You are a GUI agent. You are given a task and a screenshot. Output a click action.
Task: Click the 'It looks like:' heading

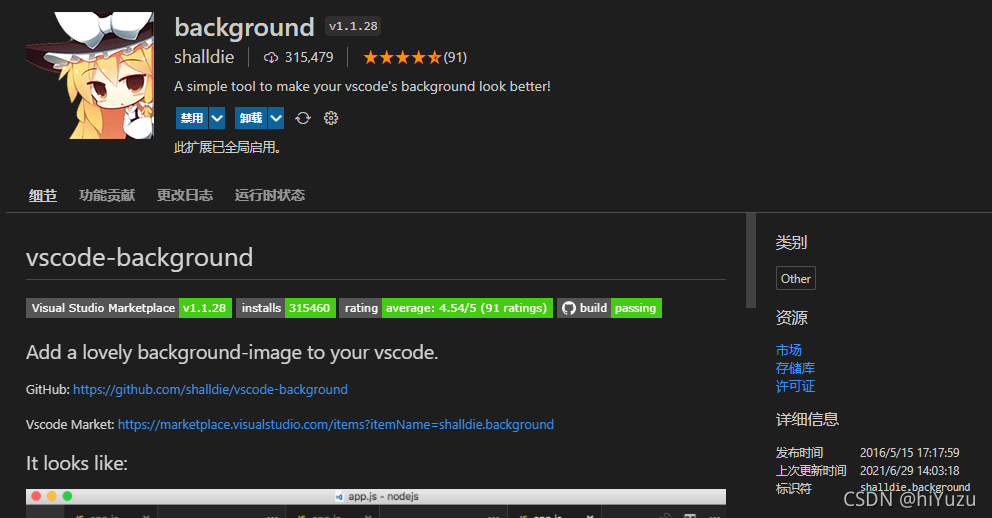point(77,464)
